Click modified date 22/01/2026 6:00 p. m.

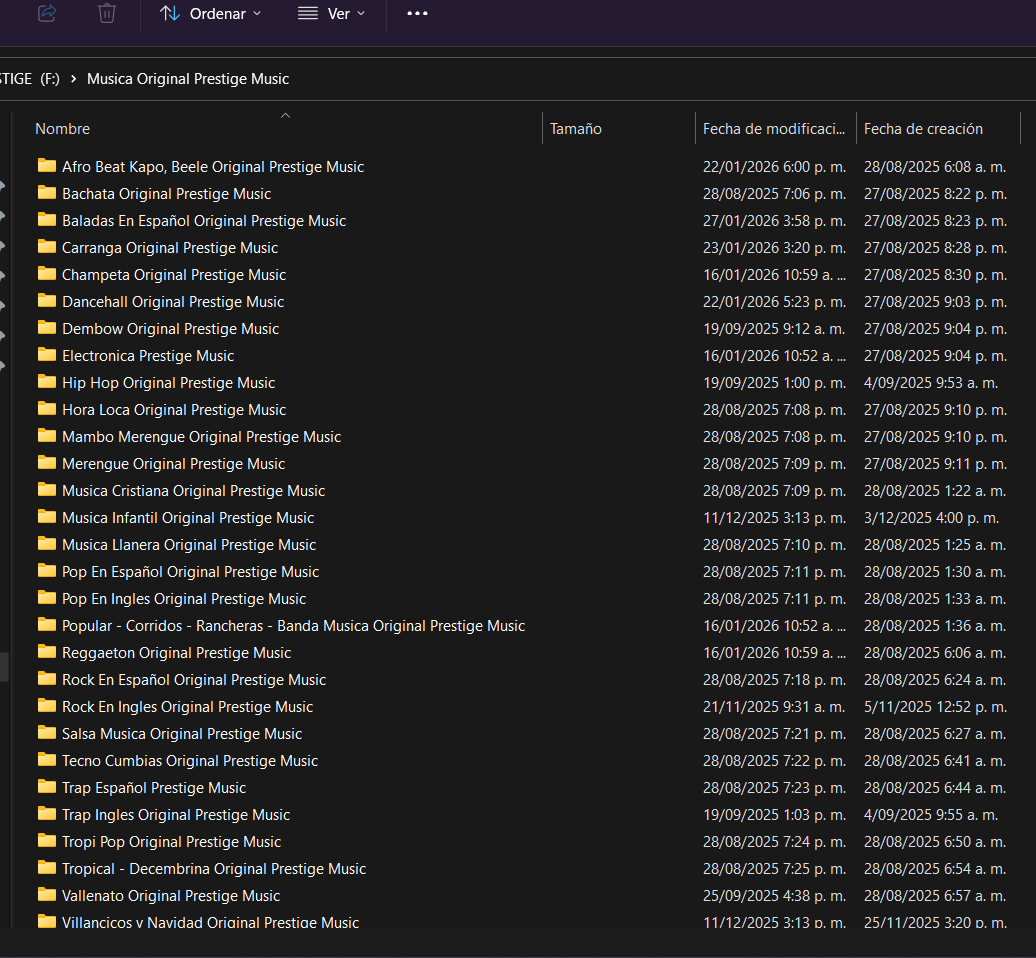click(x=774, y=167)
